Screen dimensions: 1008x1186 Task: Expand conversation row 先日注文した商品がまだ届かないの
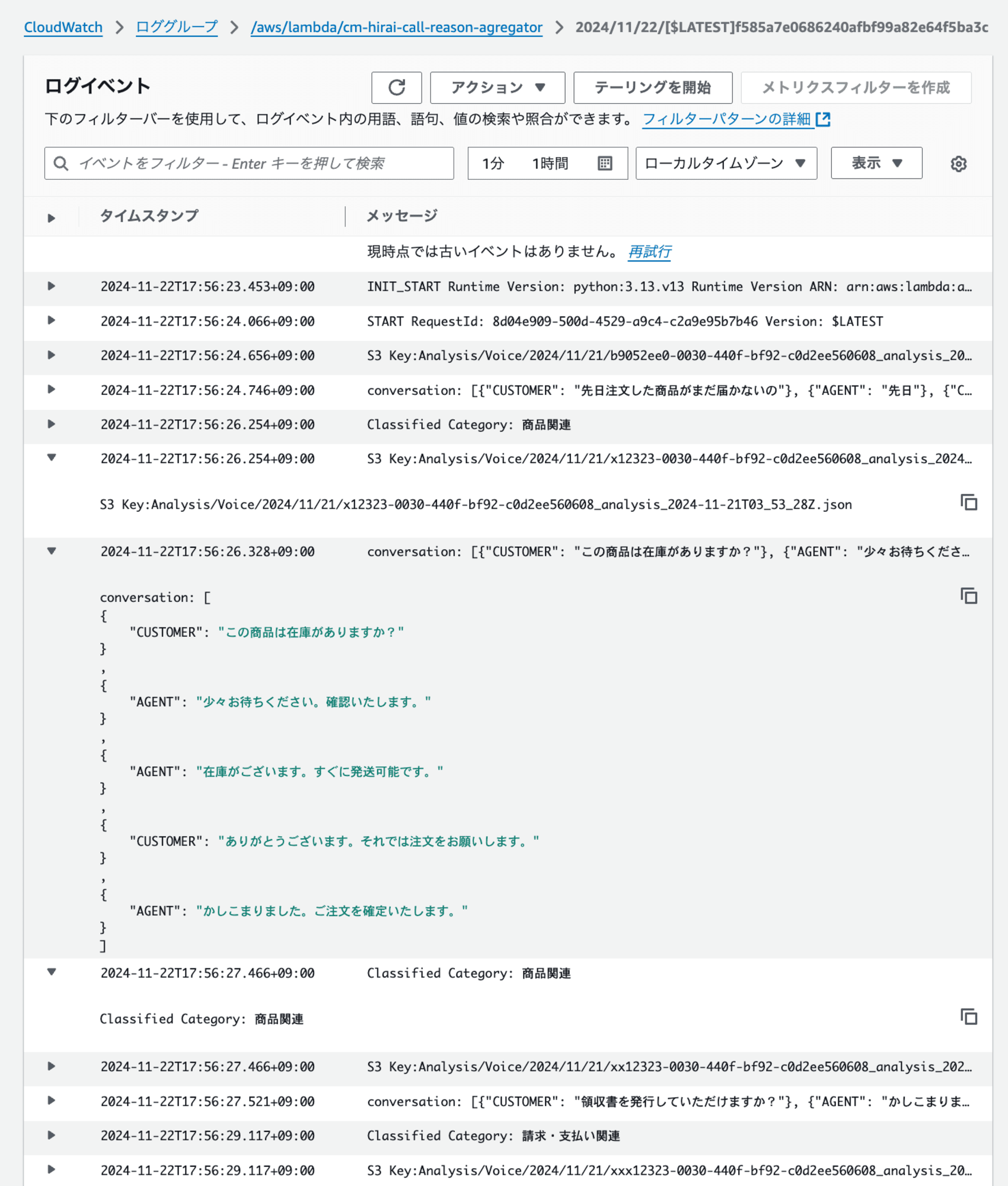(x=52, y=390)
